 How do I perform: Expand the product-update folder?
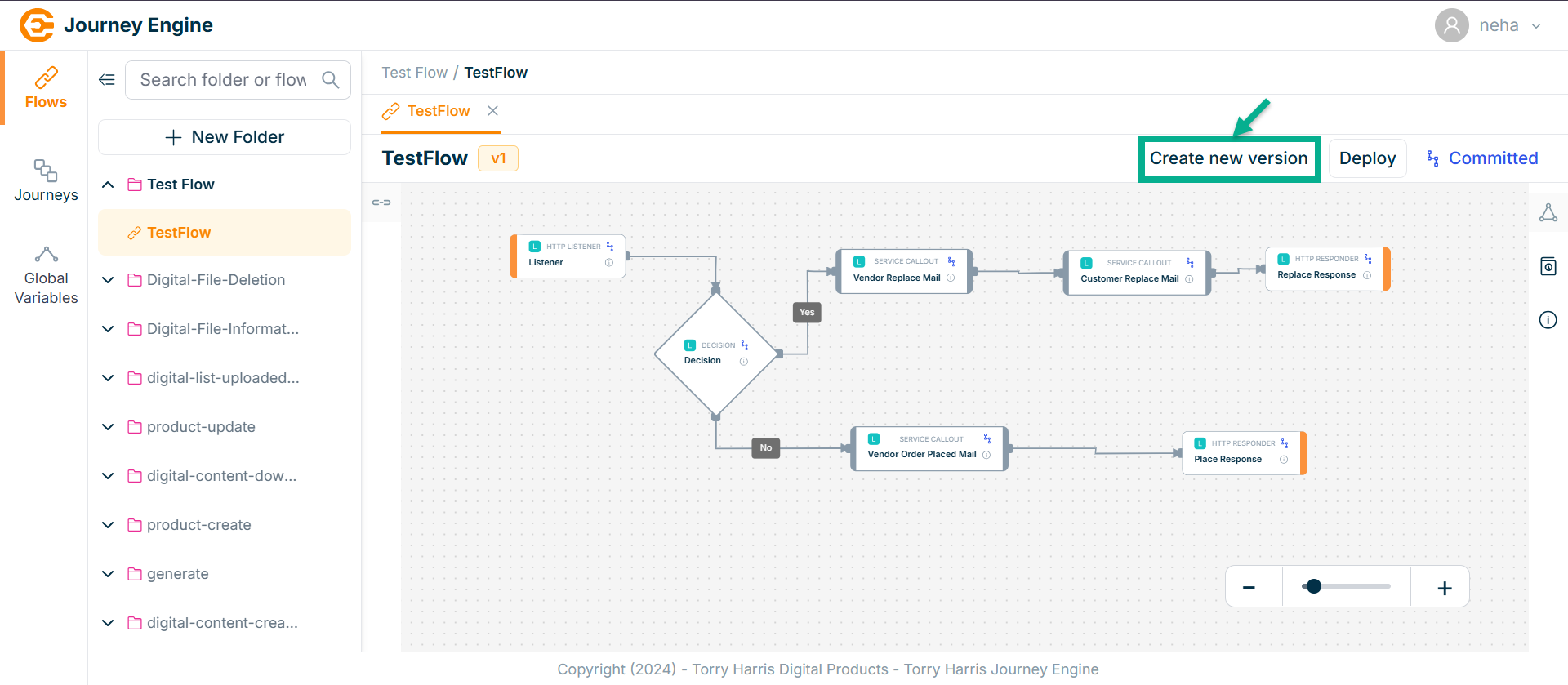point(108,427)
